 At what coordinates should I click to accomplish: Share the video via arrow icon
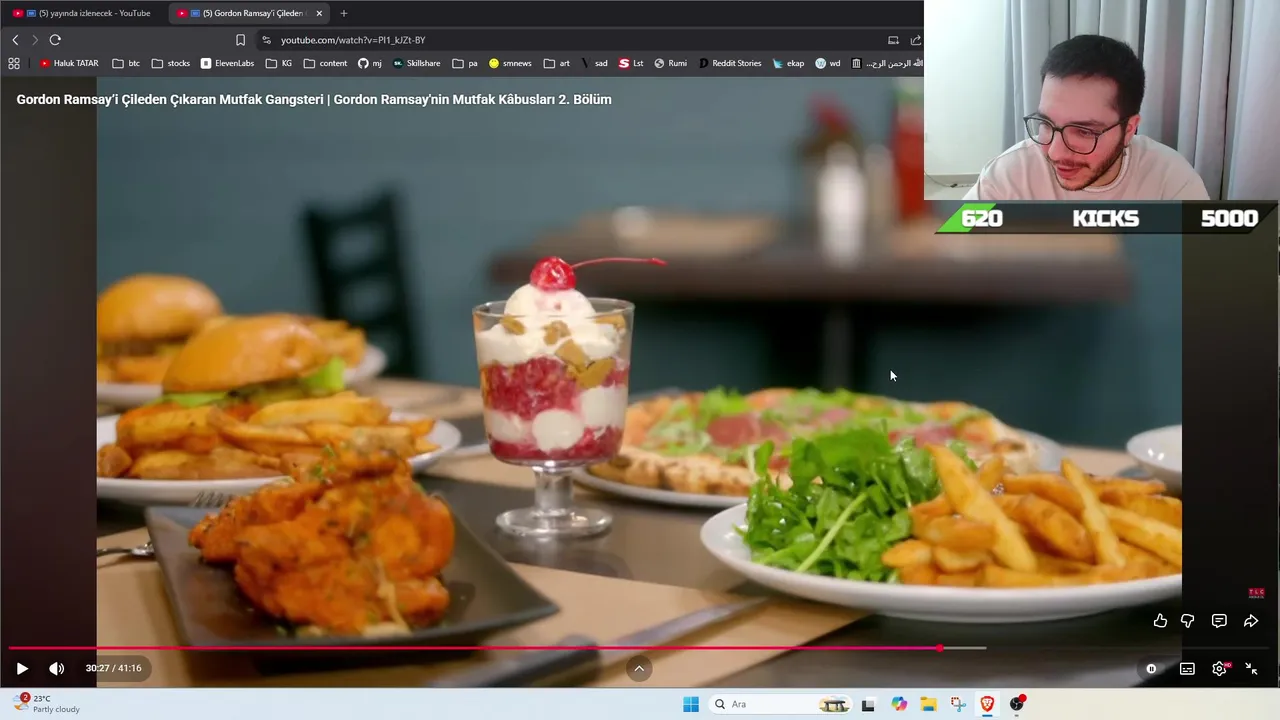click(1250, 621)
